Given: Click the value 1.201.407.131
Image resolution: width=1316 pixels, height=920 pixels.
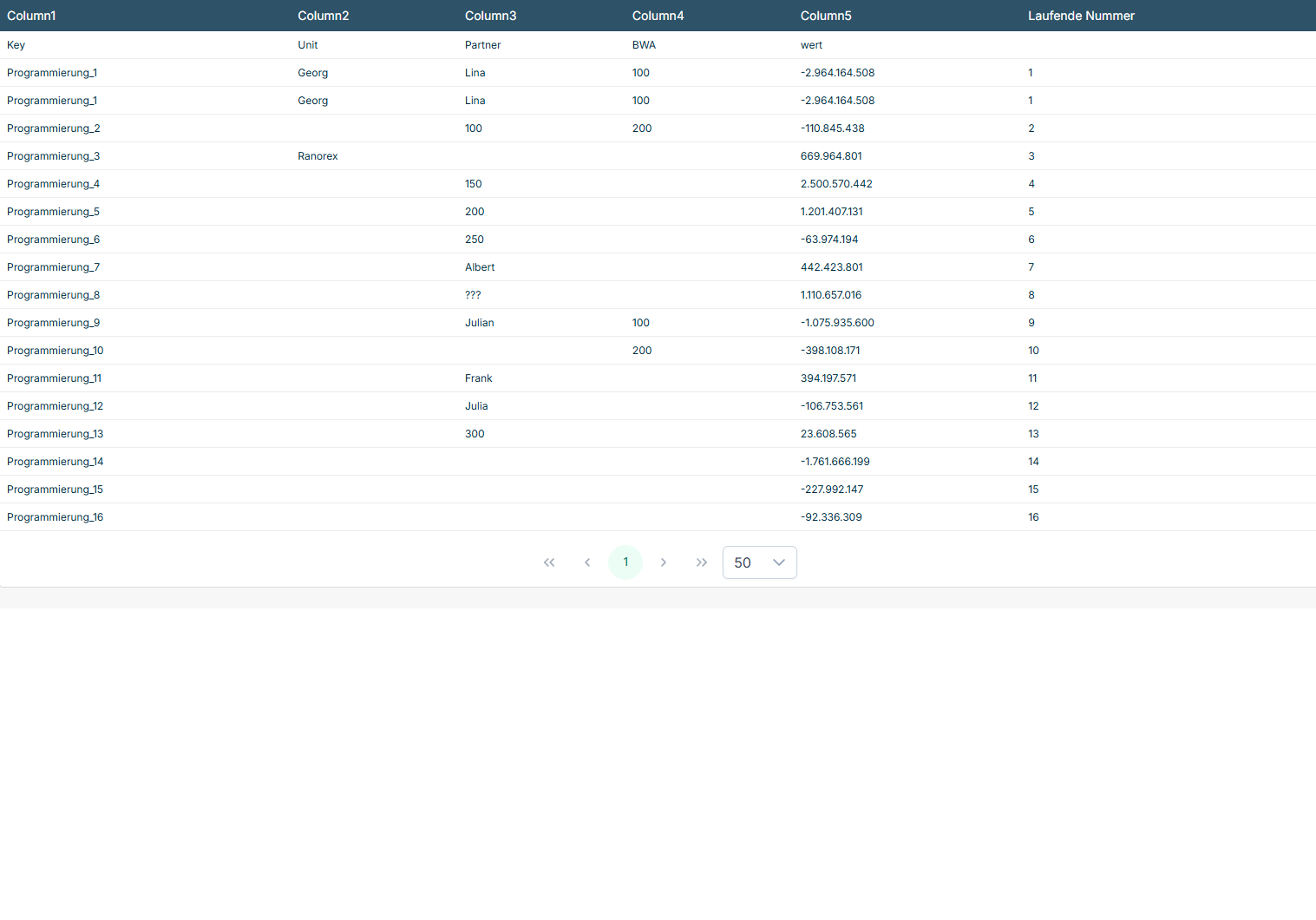Looking at the screenshot, I should 832,212.
